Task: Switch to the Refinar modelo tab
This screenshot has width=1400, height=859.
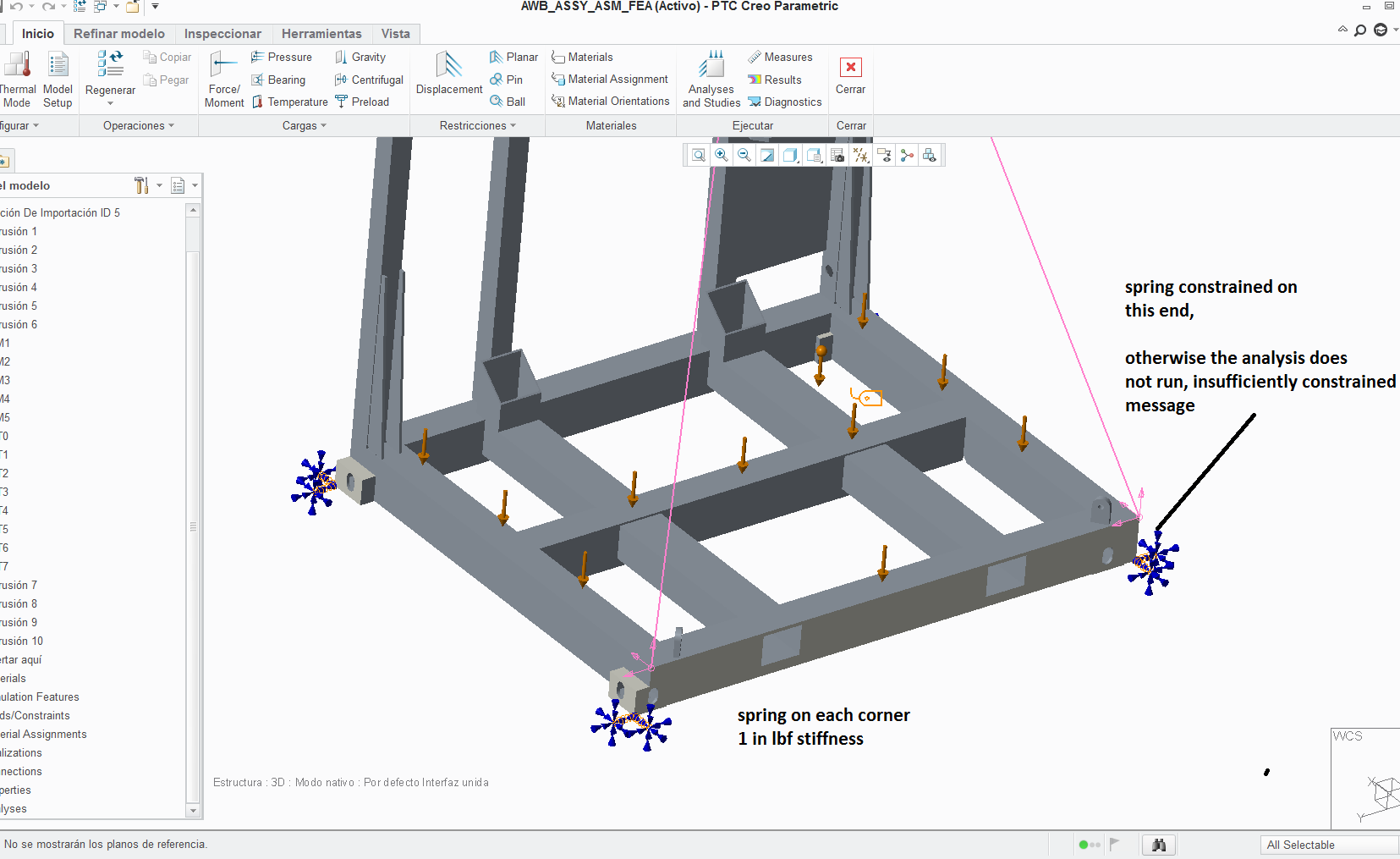Action: tap(119, 34)
